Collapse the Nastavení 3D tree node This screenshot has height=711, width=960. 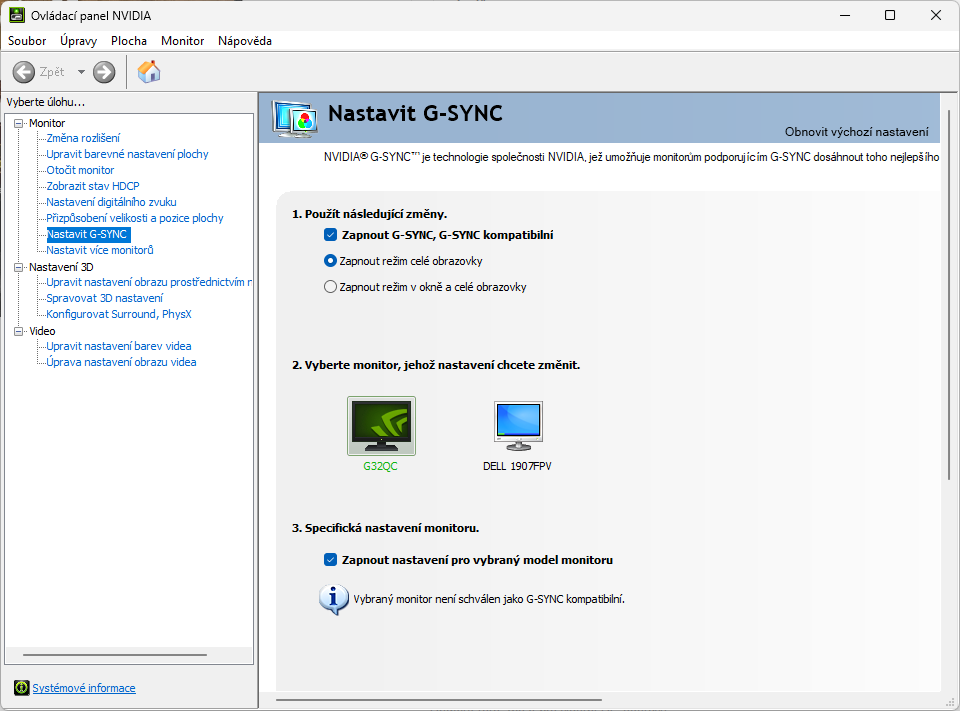[x=18, y=267]
